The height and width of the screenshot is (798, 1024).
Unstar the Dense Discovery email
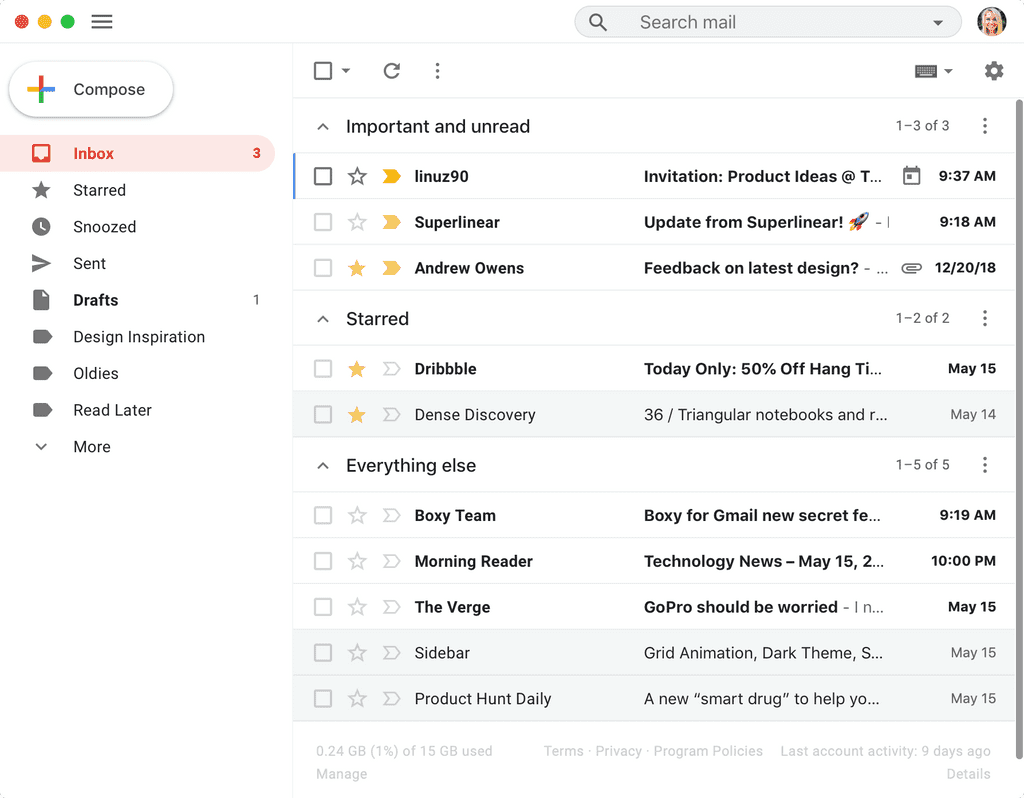tap(357, 415)
